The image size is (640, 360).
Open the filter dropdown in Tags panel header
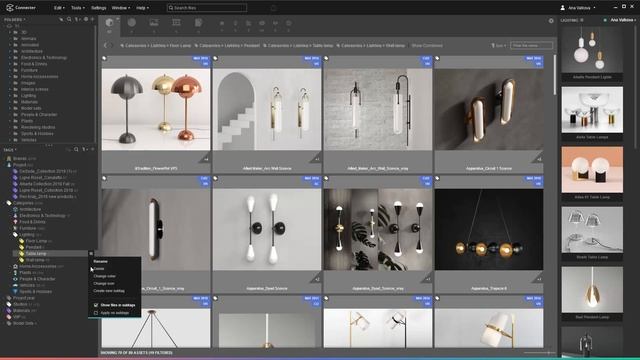coord(84,150)
